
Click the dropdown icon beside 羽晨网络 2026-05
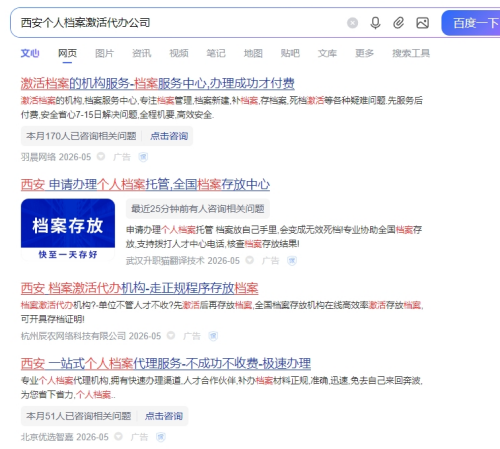[101, 156]
